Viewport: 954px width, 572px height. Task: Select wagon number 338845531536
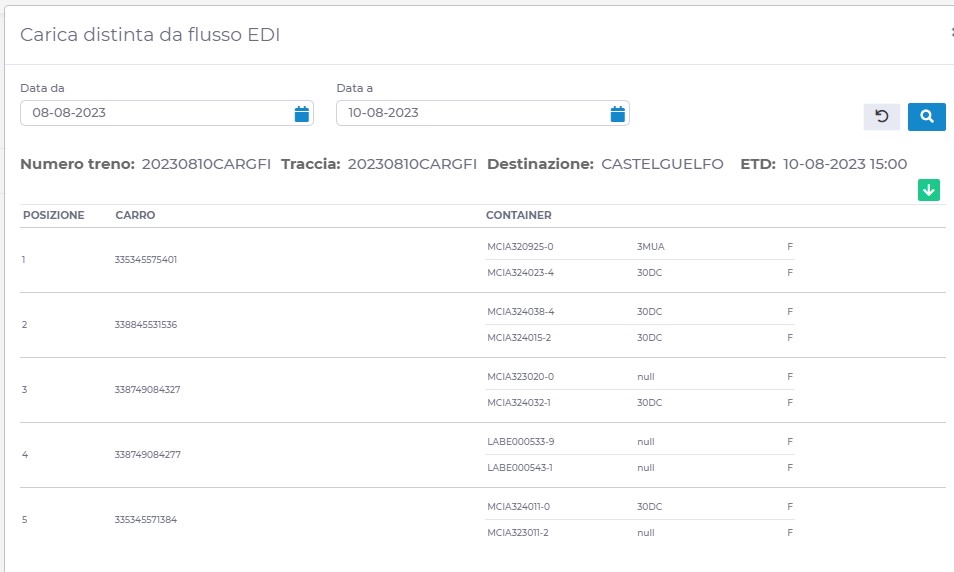pos(146,325)
